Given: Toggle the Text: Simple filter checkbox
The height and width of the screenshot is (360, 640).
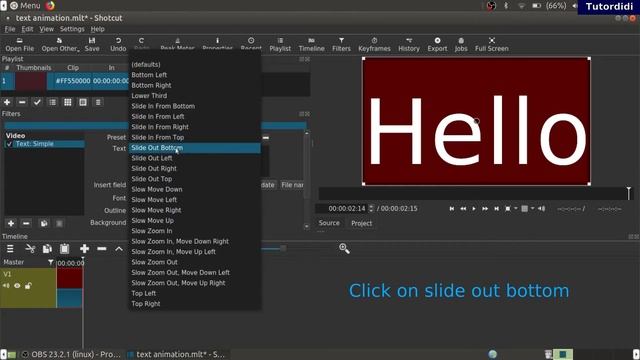Looking at the screenshot, I should pos(9,144).
